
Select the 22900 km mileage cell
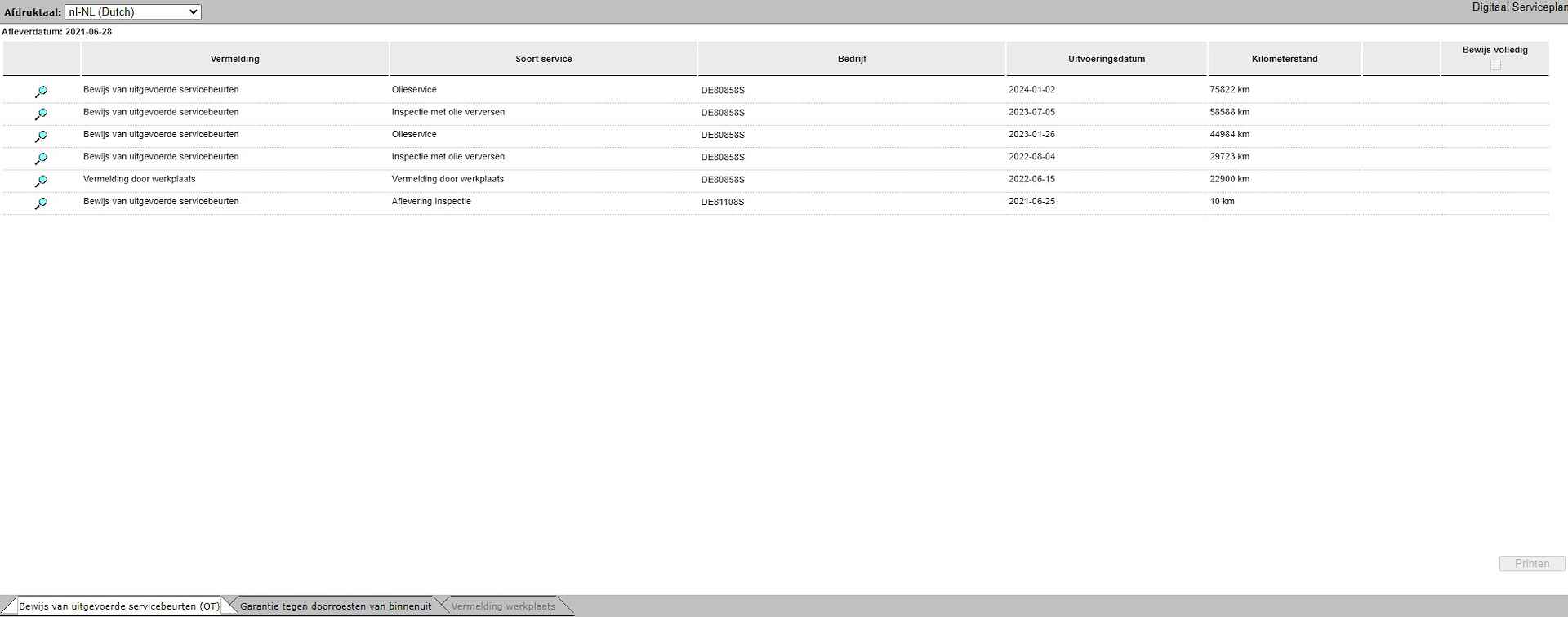[1230, 179]
